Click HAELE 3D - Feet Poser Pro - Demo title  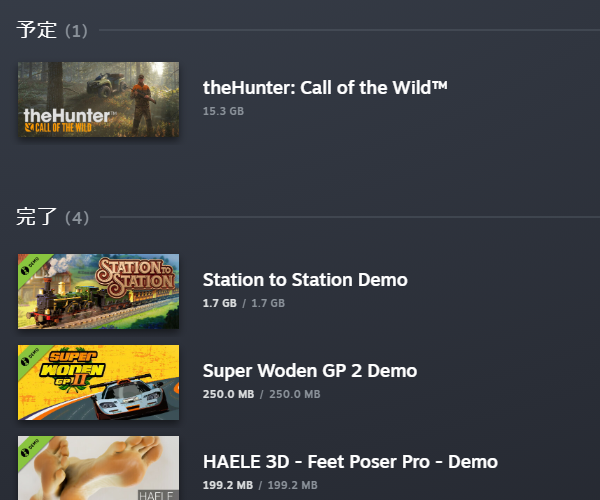(x=350, y=462)
